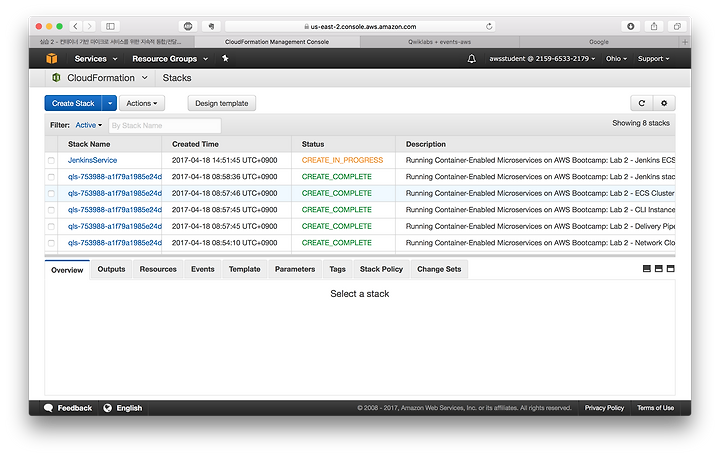The height and width of the screenshot is (457, 720).
Task: Open the Create Stack split-button arrow
Action: [110, 103]
